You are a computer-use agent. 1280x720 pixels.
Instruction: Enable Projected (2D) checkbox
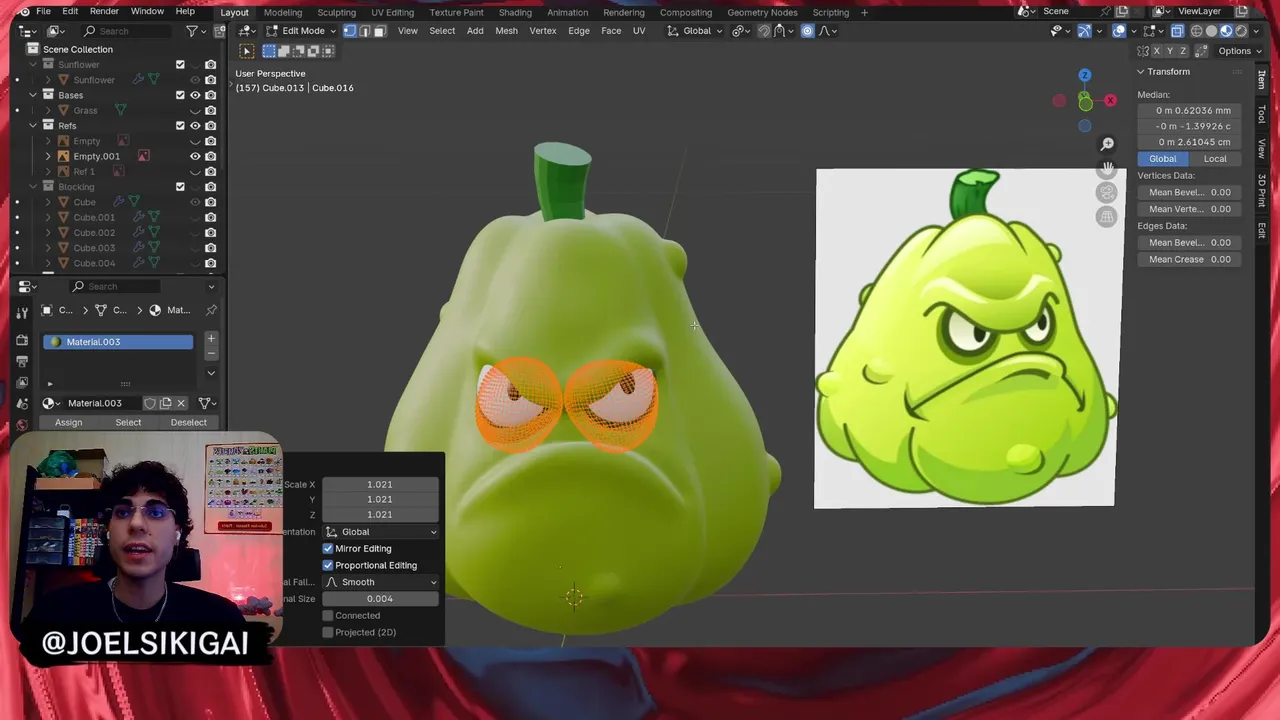pos(328,632)
